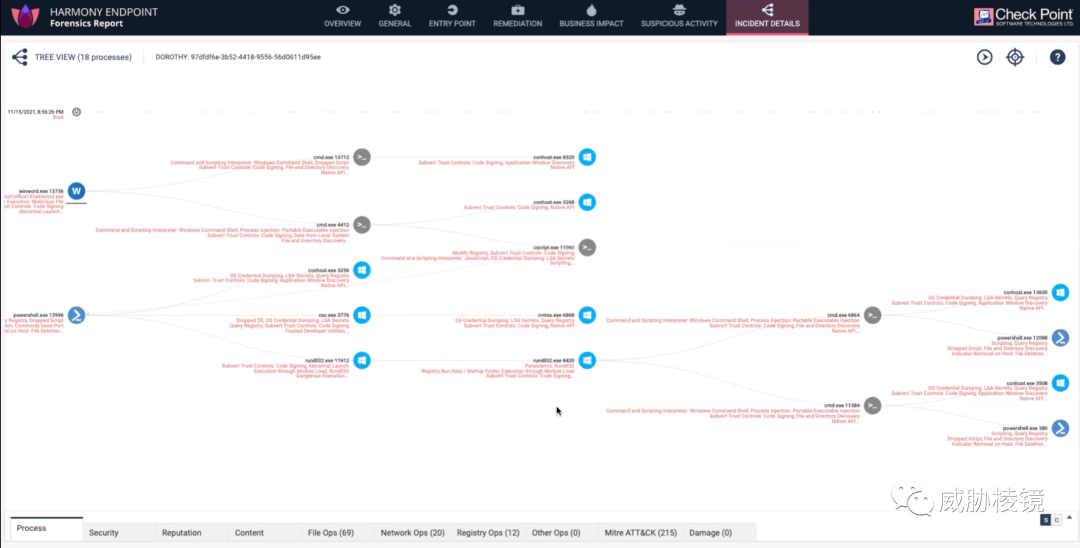The height and width of the screenshot is (548, 1080).
Task: Select the powershell.exe 13996 node icon
Action: click(76, 315)
